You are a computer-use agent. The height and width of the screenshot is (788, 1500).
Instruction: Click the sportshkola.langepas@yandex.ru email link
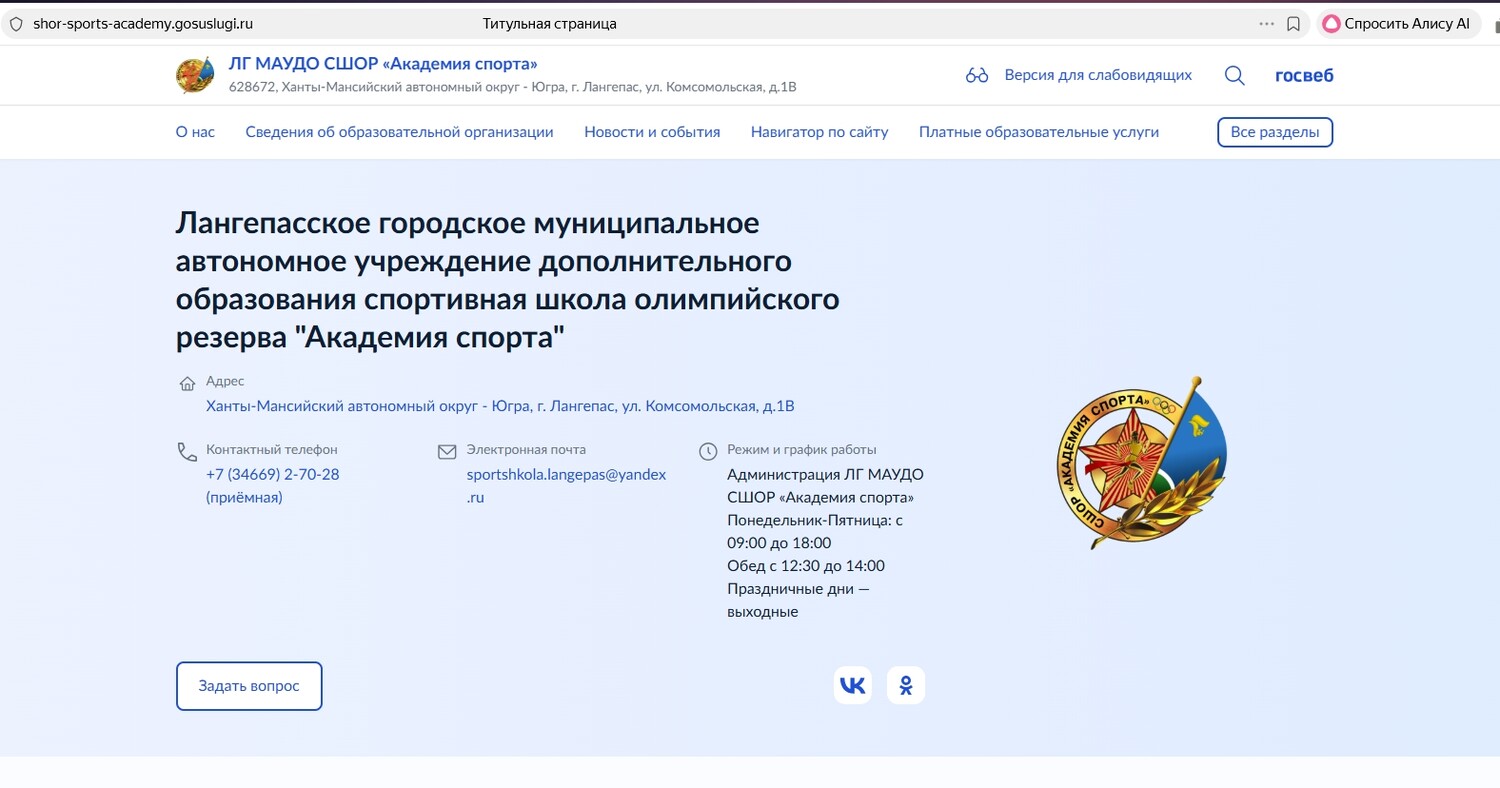pyautogui.click(x=566, y=475)
